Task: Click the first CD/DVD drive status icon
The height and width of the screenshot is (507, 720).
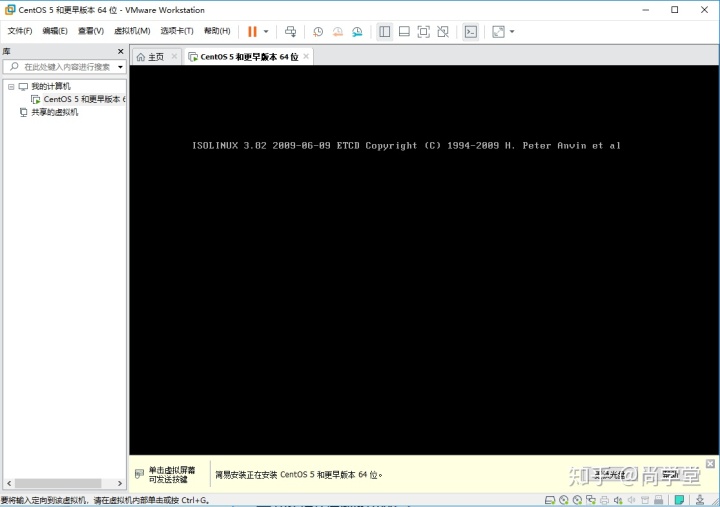Action: (564, 500)
